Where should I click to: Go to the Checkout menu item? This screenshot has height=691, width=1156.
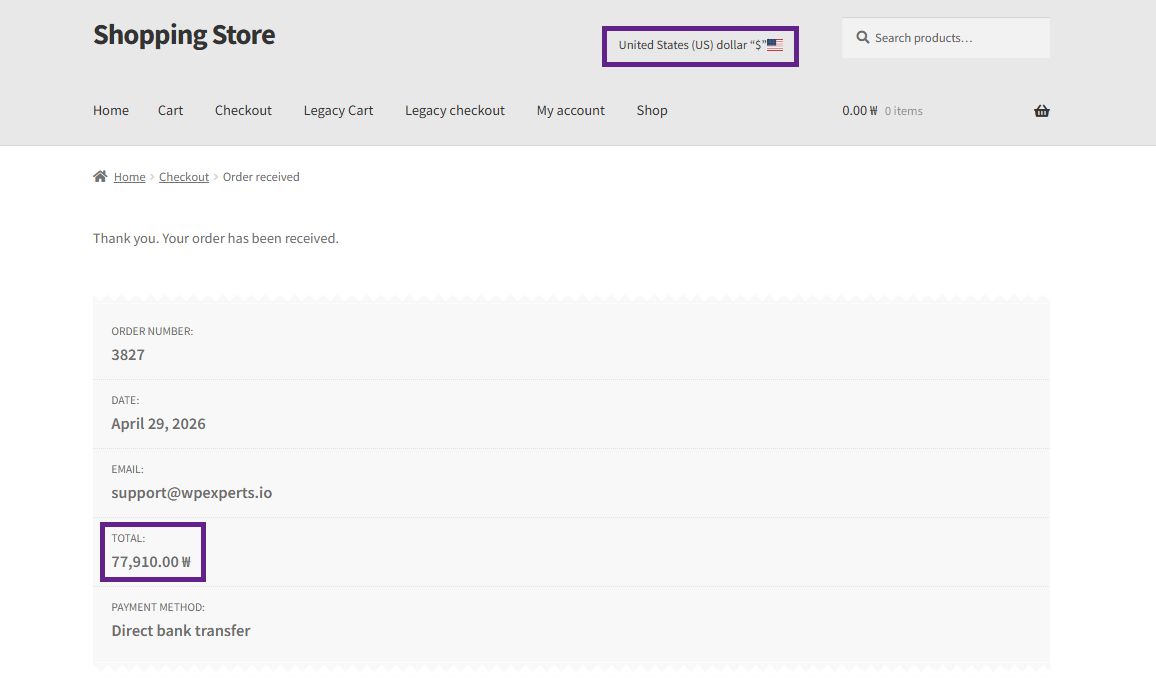click(x=243, y=110)
